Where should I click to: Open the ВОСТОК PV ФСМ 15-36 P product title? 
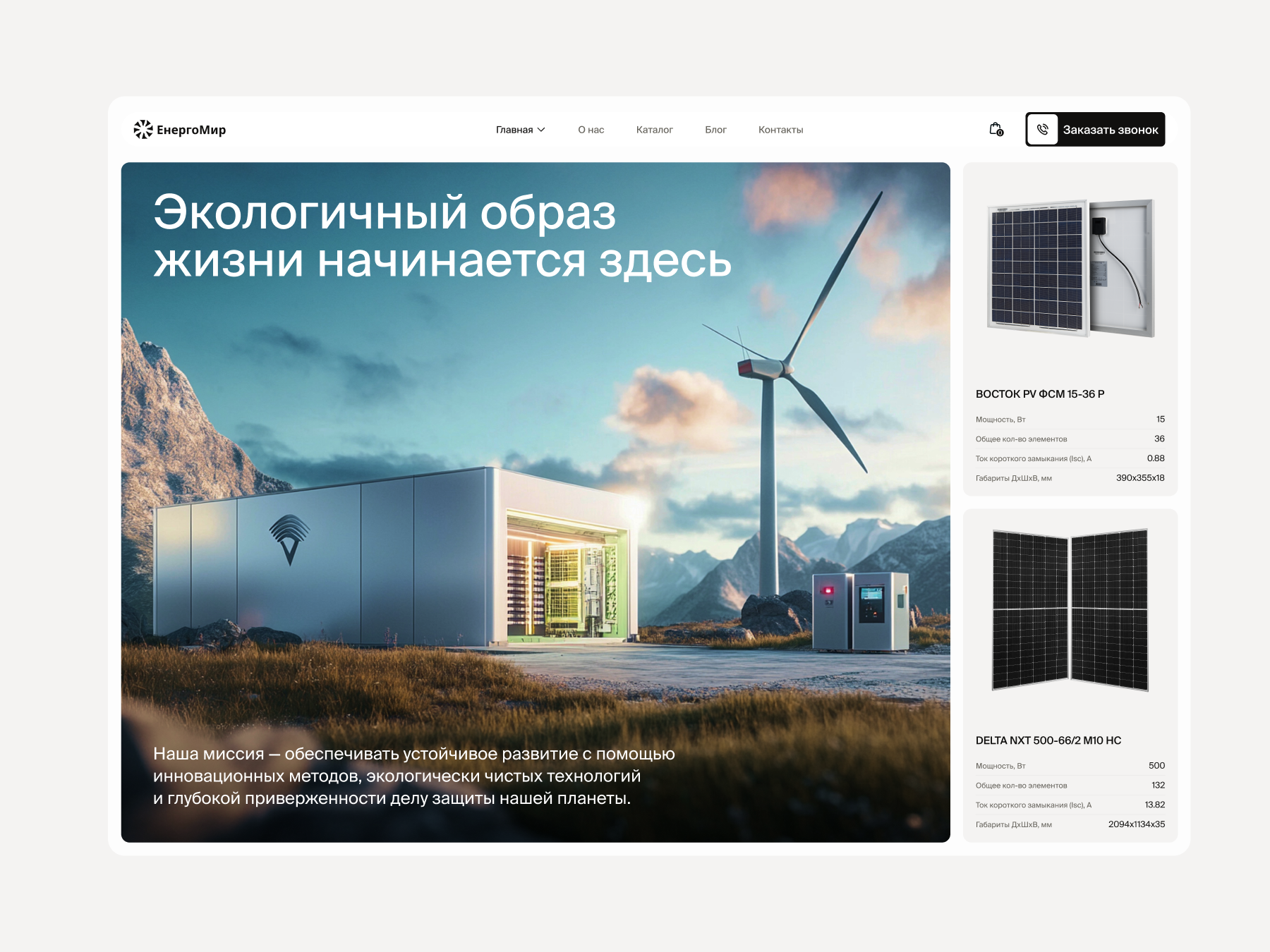1040,394
